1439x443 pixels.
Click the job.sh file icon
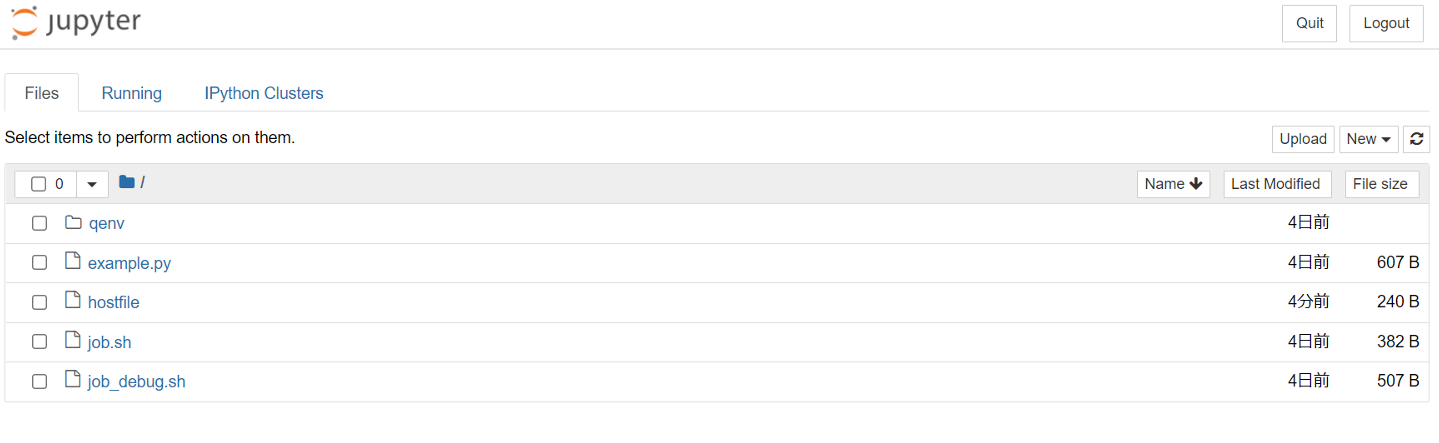(x=72, y=341)
